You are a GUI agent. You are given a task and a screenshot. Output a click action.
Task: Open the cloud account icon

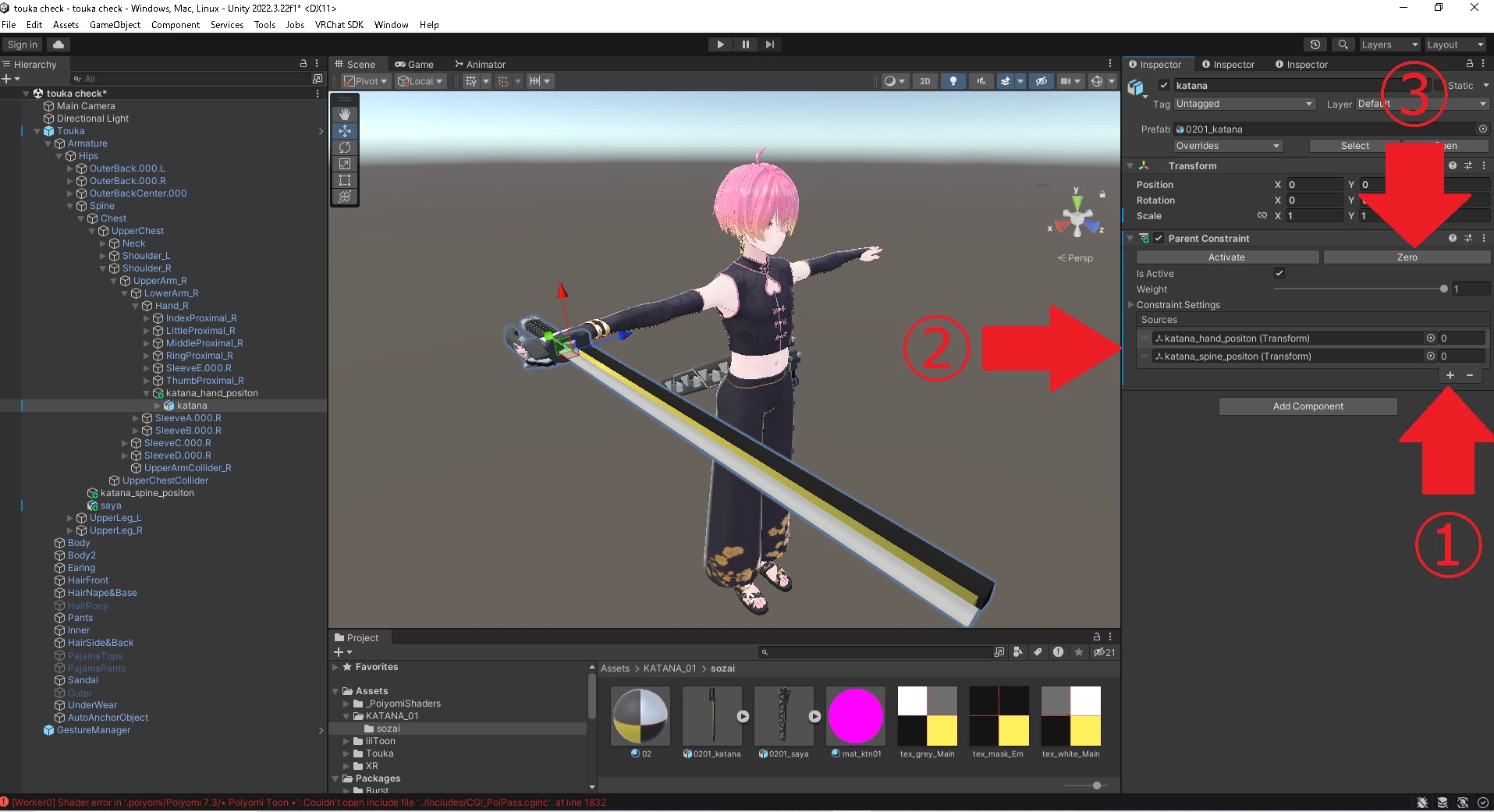[59, 44]
